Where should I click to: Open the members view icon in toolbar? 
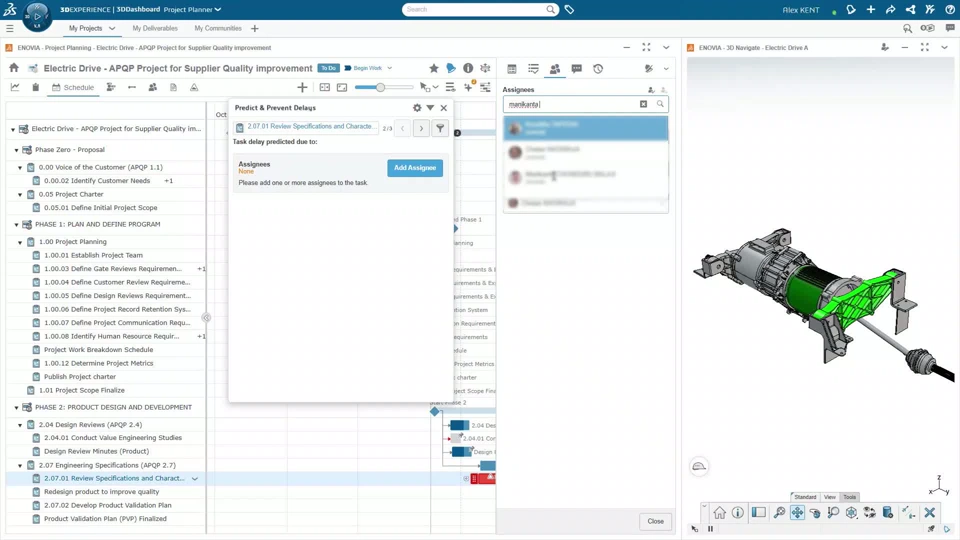coord(152,88)
